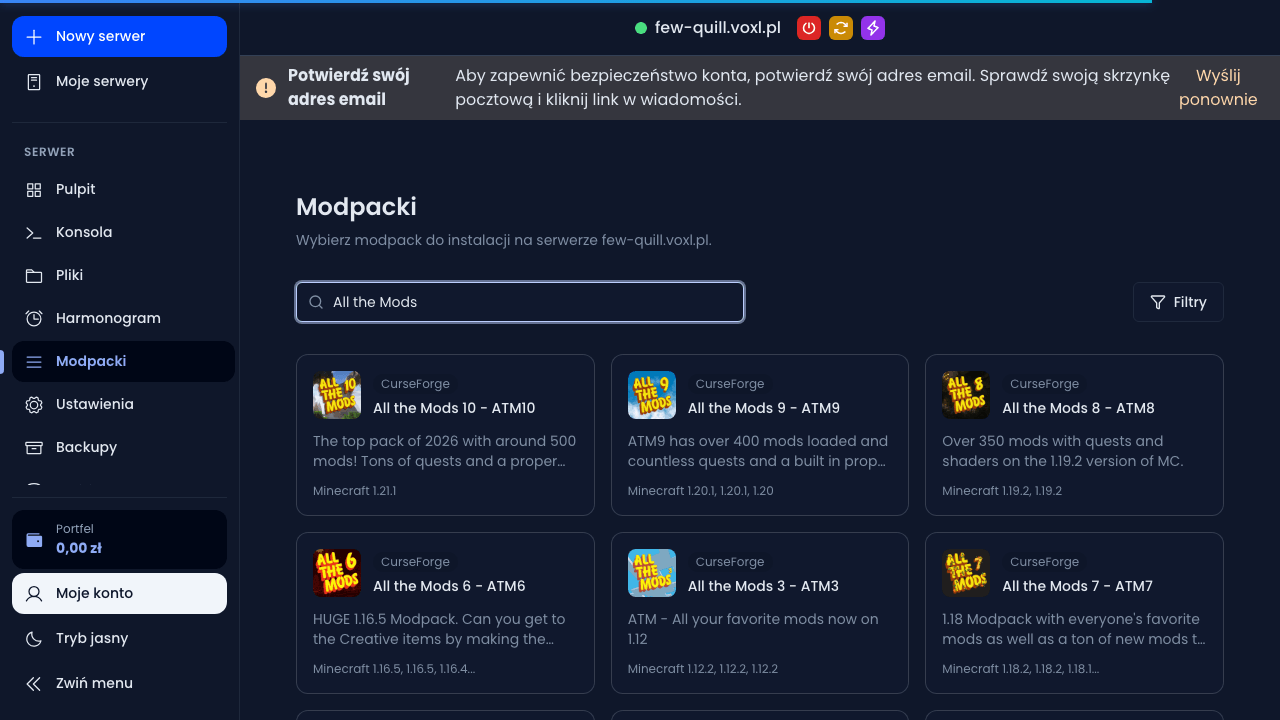1280x720 pixels.
Task: Click the Modpacki list icon
Action: pos(34,362)
